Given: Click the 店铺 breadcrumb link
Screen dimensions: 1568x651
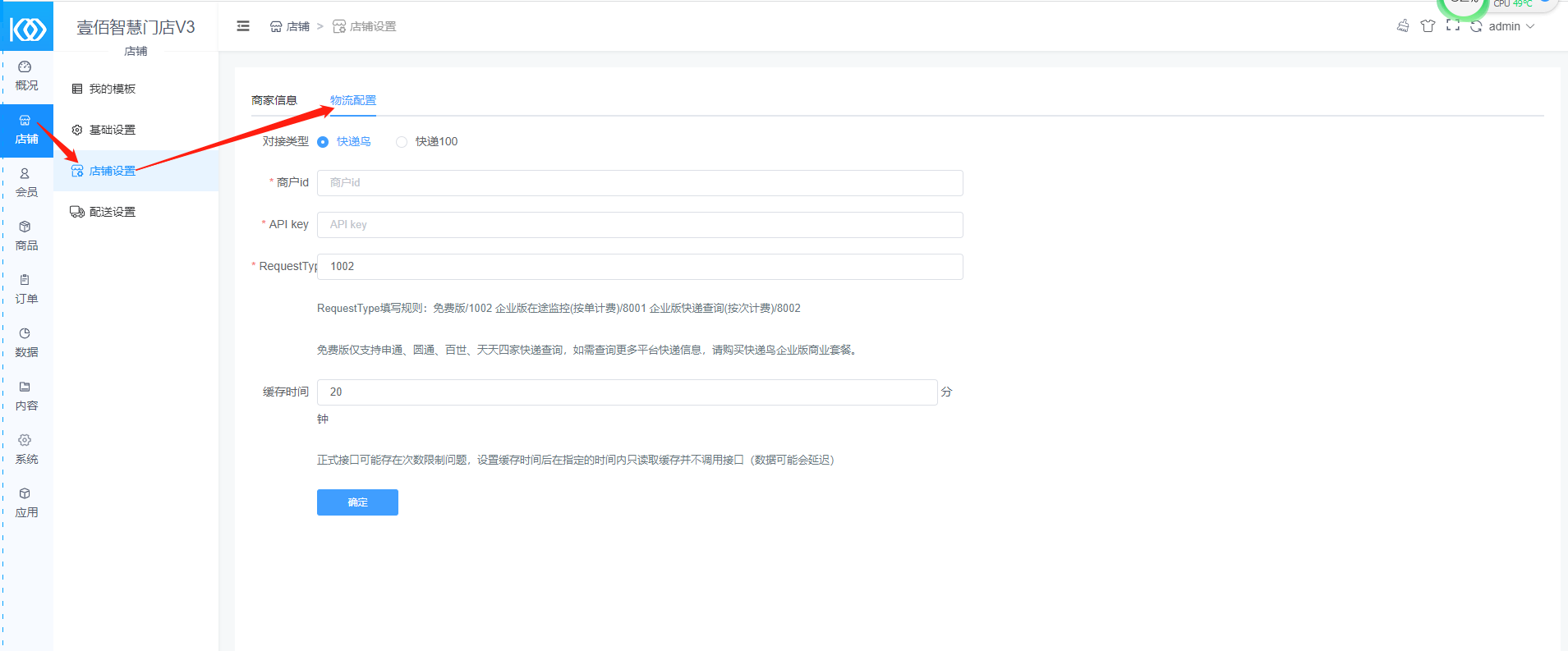Looking at the screenshot, I should click(x=290, y=26).
